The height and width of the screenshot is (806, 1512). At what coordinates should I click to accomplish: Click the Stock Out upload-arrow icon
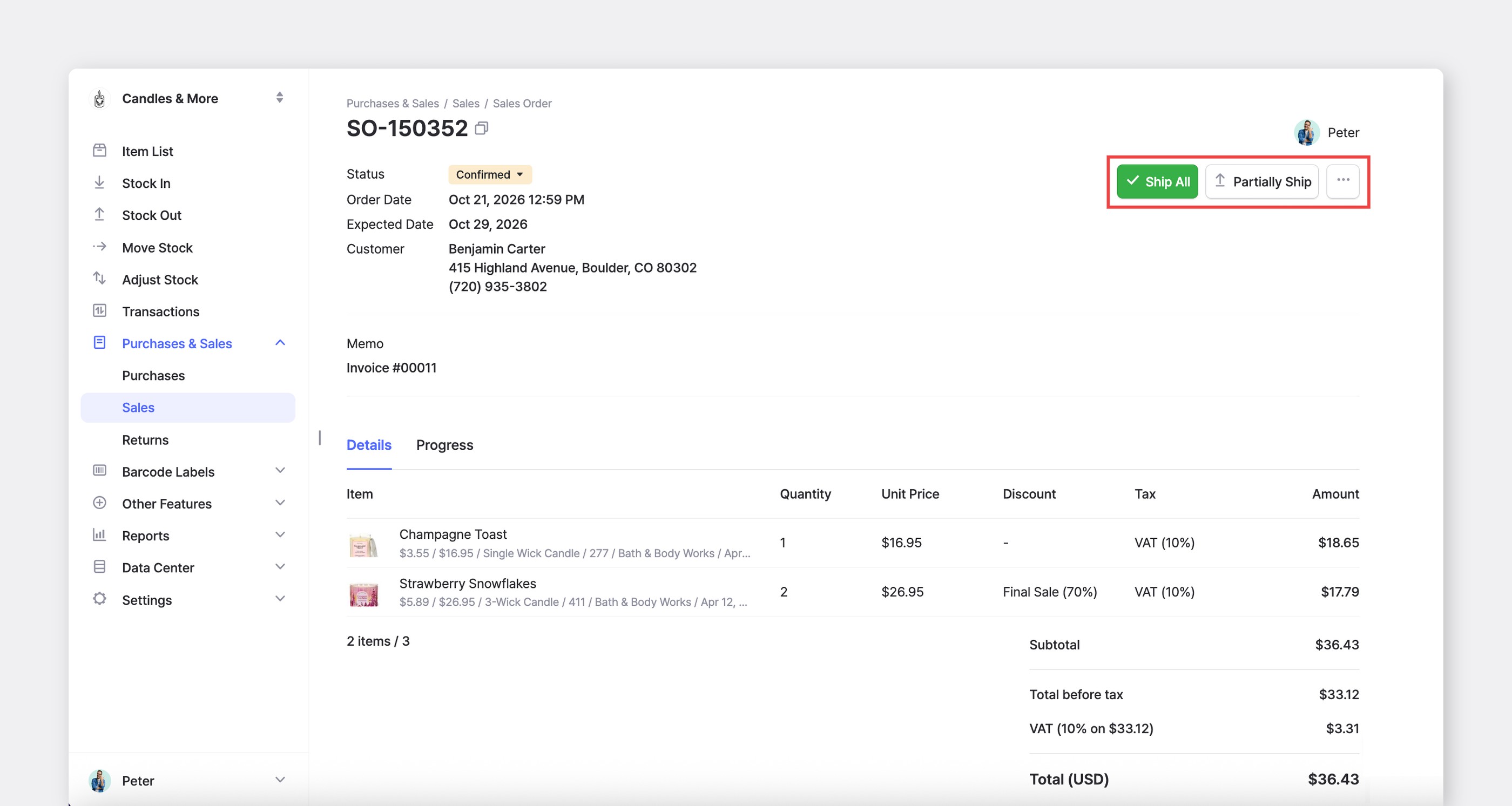pyautogui.click(x=100, y=214)
